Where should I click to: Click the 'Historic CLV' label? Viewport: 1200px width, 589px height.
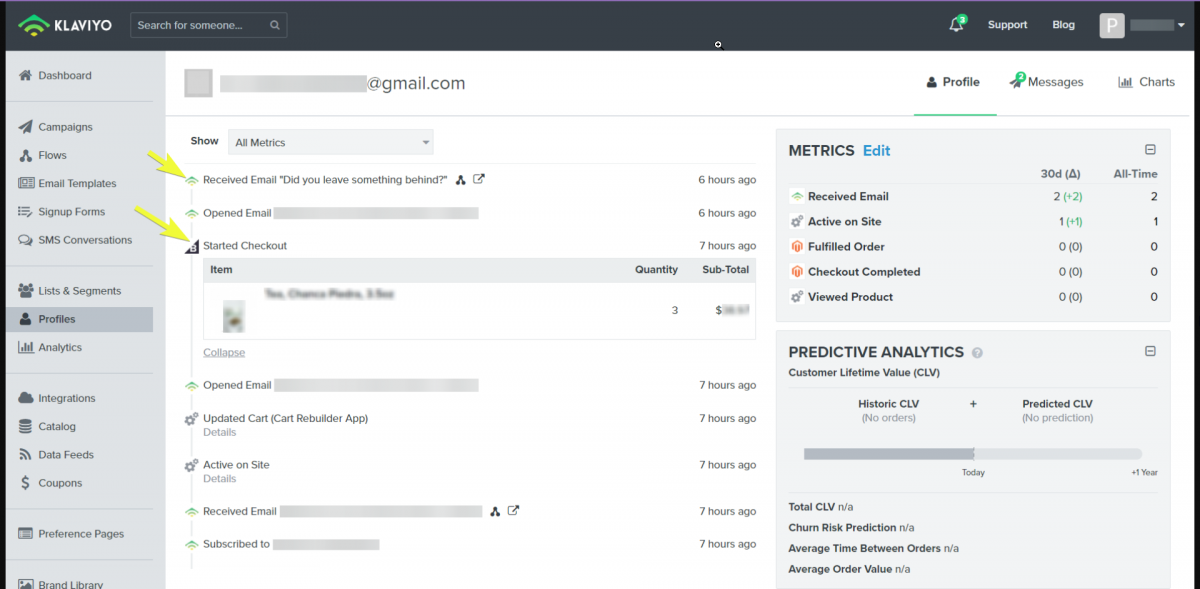(x=888, y=404)
